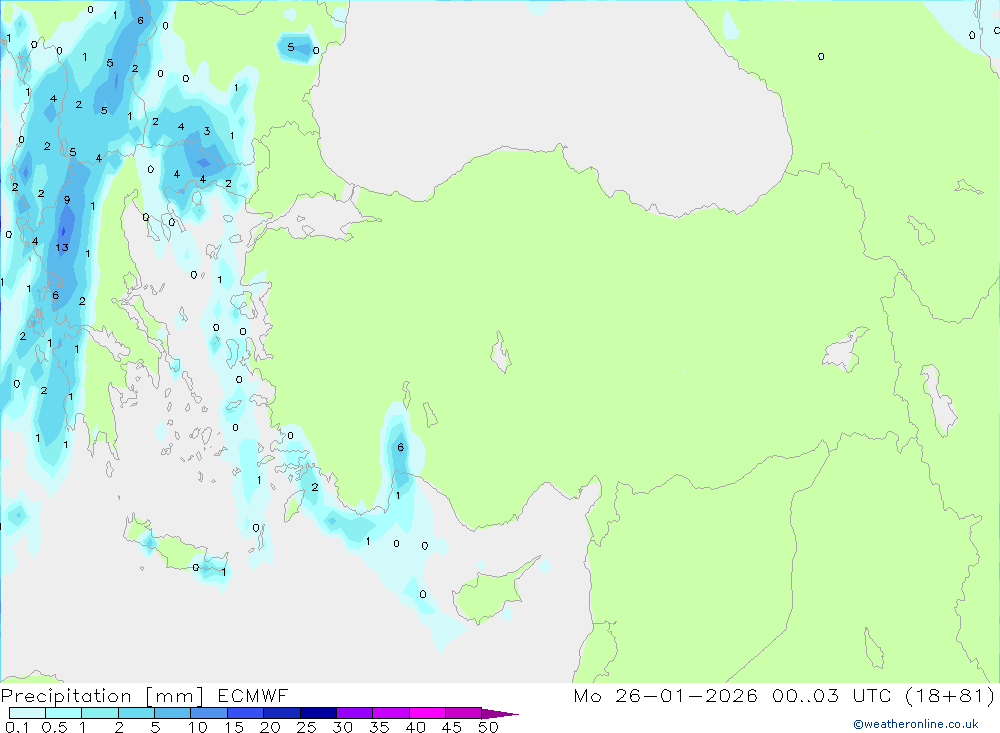
Task: Click the "9" precipitation value on the map
Action: 67,200
